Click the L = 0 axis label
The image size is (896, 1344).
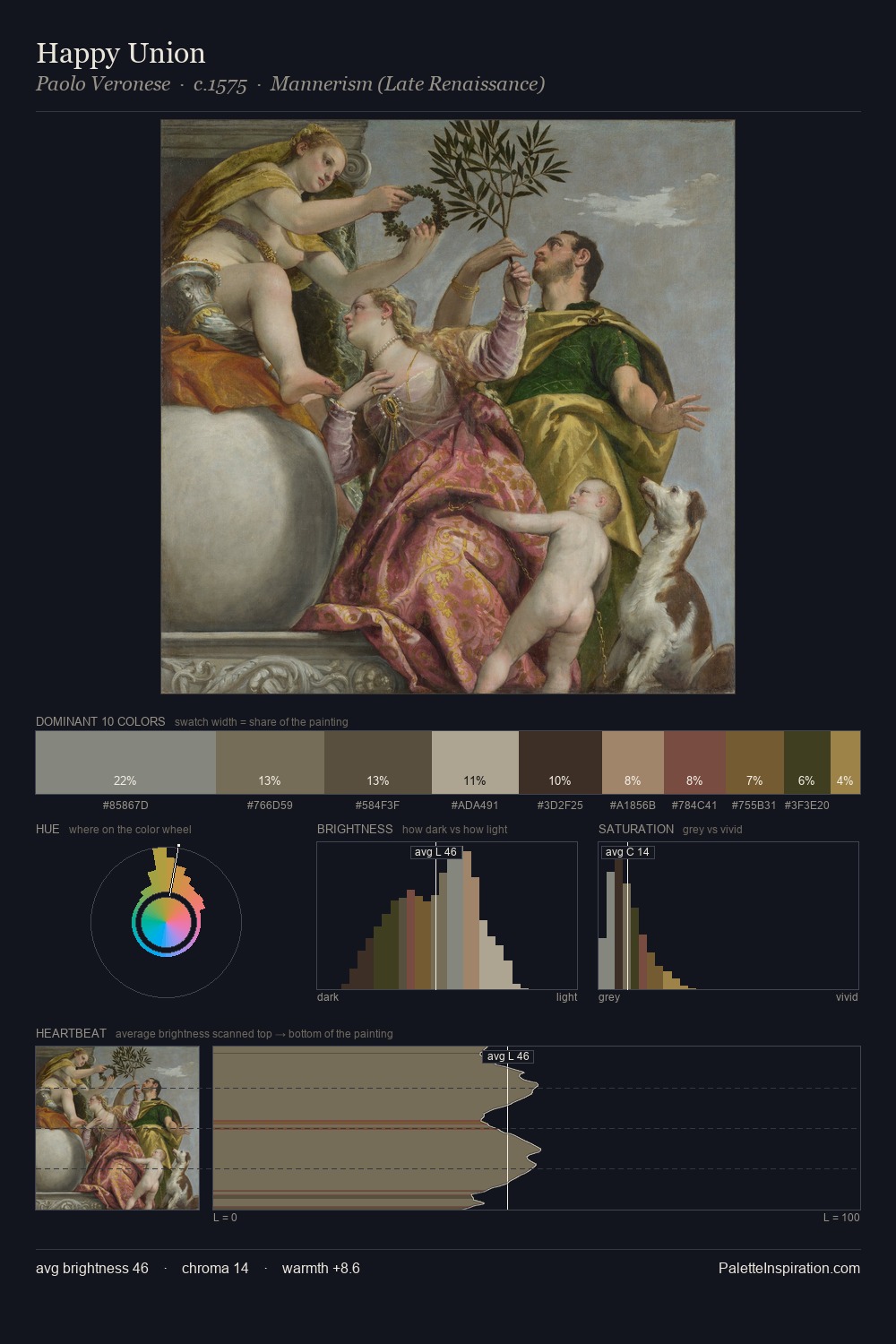pos(225,1218)
